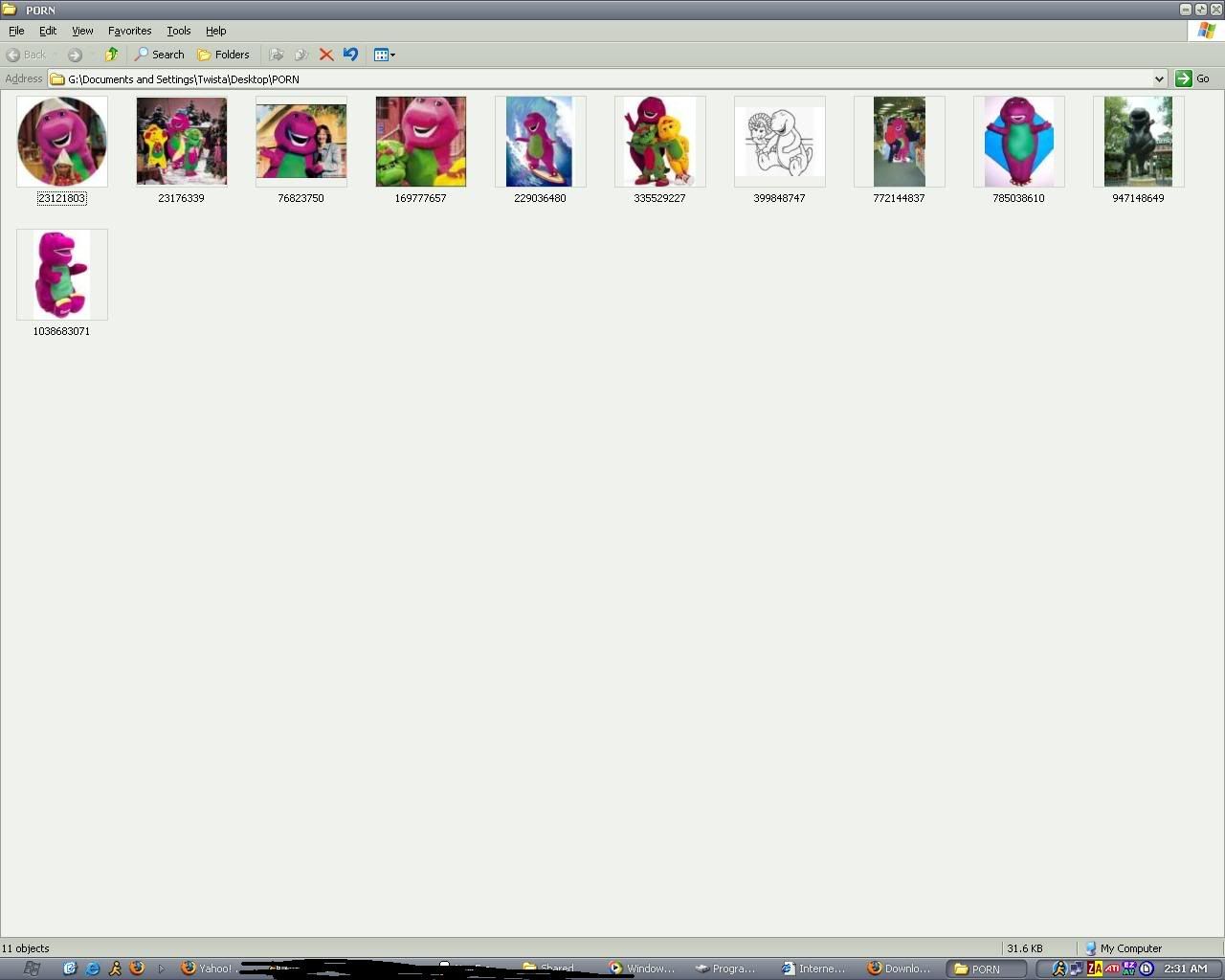This screenshot has width=1225, height=980.
Task: Switch to the Interne... taskbar button
Action: pyautogui.click(x=813, y=969)
